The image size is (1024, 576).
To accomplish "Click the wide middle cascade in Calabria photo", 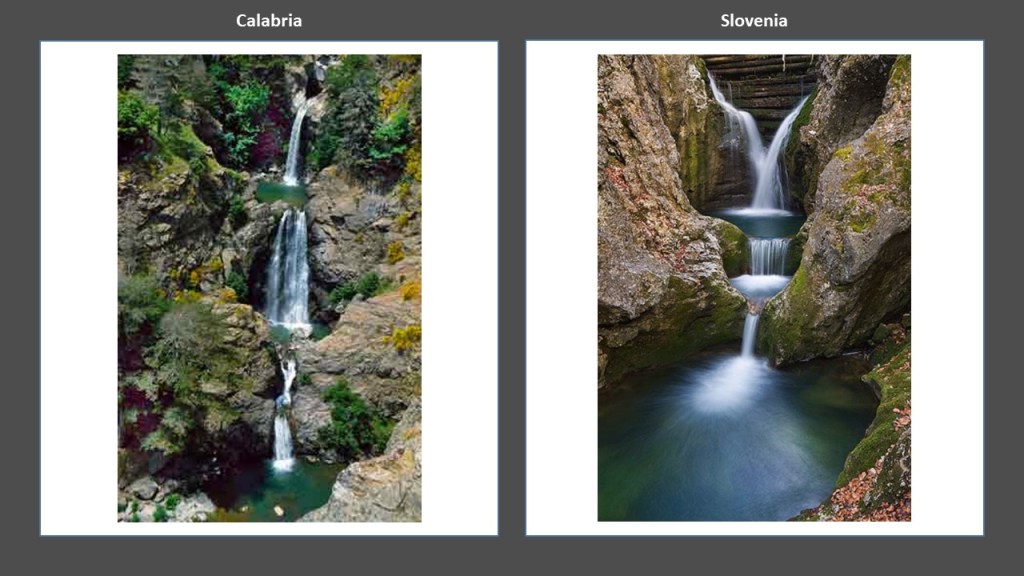I will tap(288, 268).
